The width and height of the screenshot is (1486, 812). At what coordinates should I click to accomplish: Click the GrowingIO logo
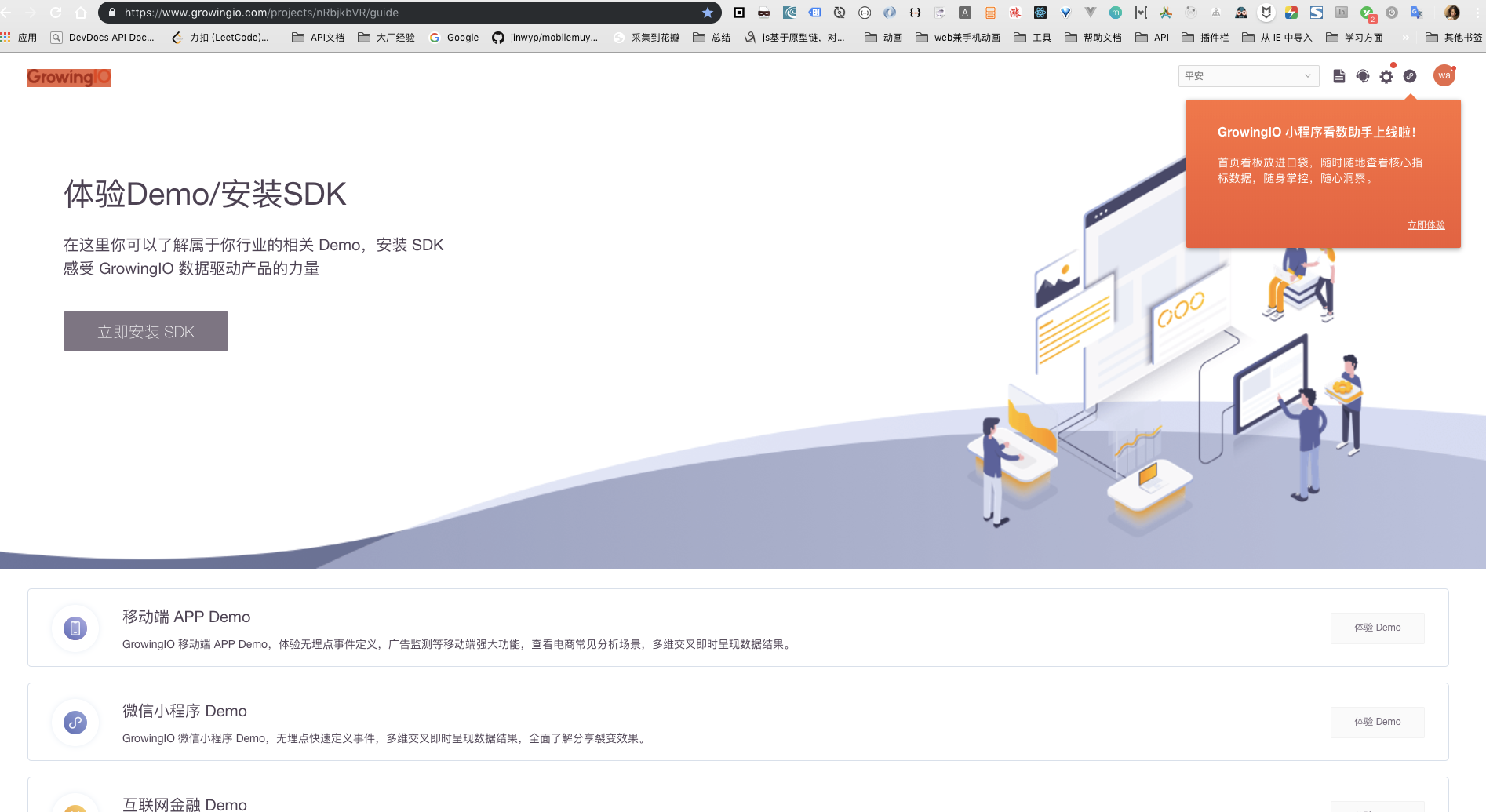point(69,77)
